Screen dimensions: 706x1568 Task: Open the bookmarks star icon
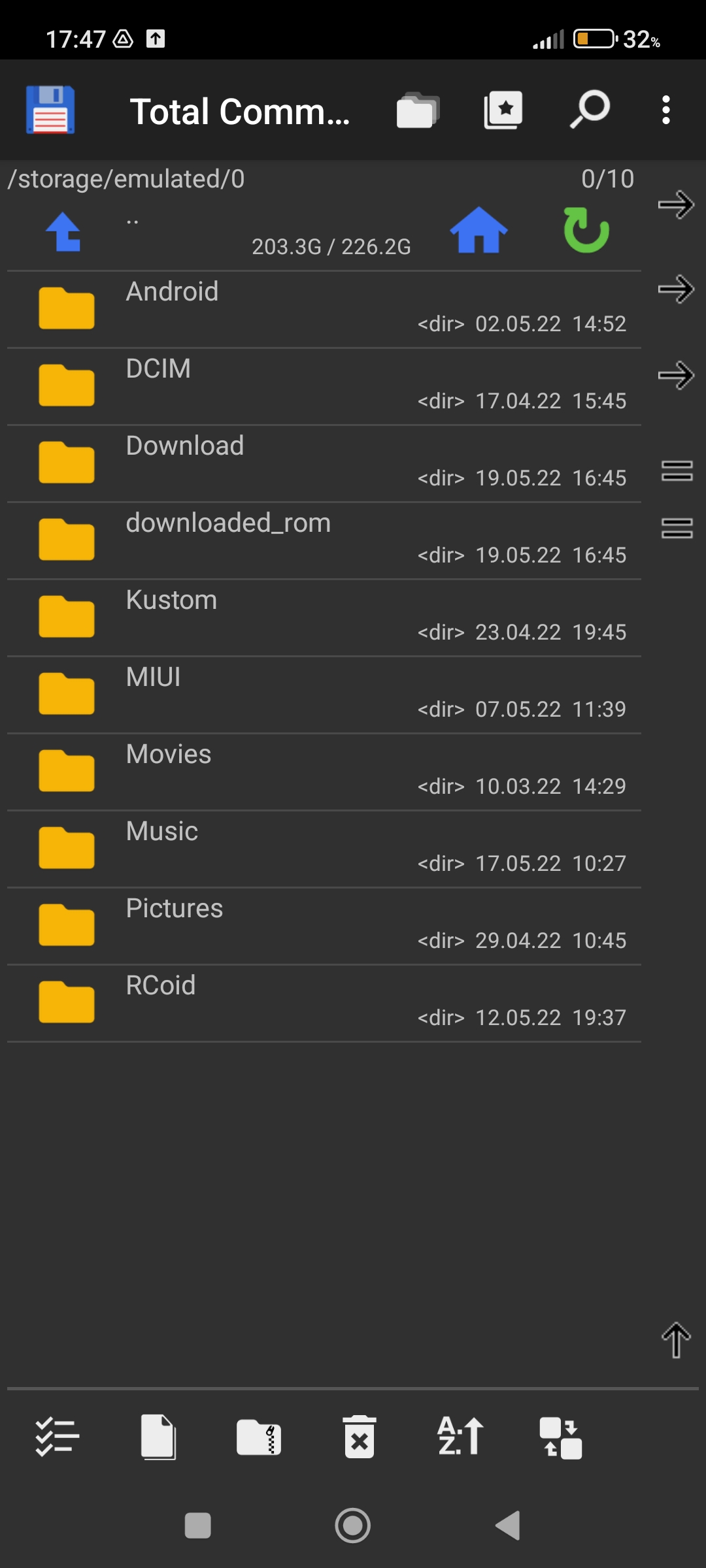pos(503,110)
